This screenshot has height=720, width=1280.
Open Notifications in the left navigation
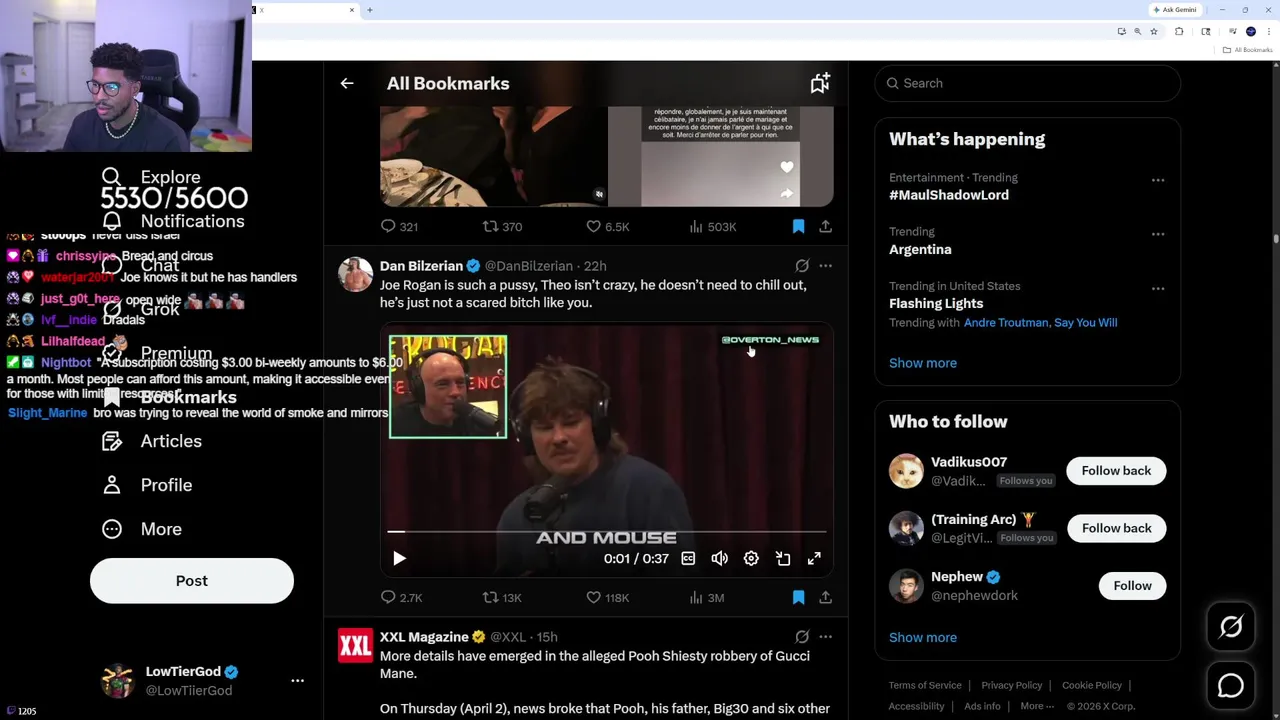[174, 221]
